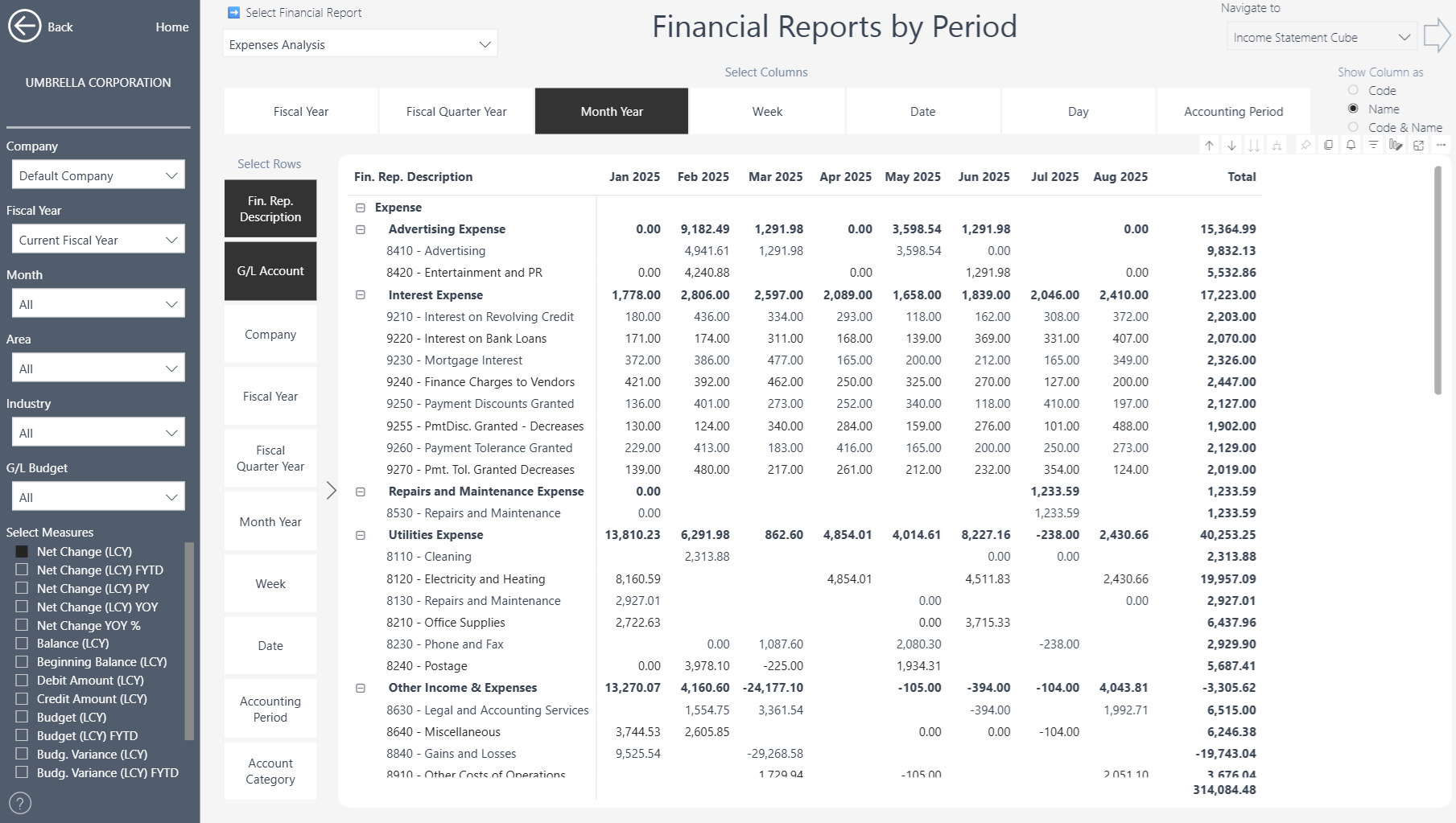The width and height of the screenshot is (1456, 823).
Task: Select the Code & Name radio option
Action: 1353,127
